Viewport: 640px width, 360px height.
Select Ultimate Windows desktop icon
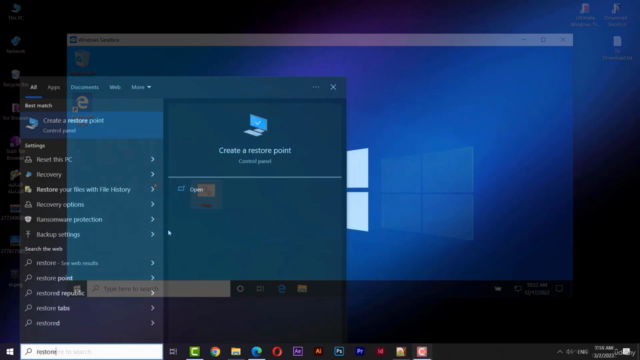[585, 15]
